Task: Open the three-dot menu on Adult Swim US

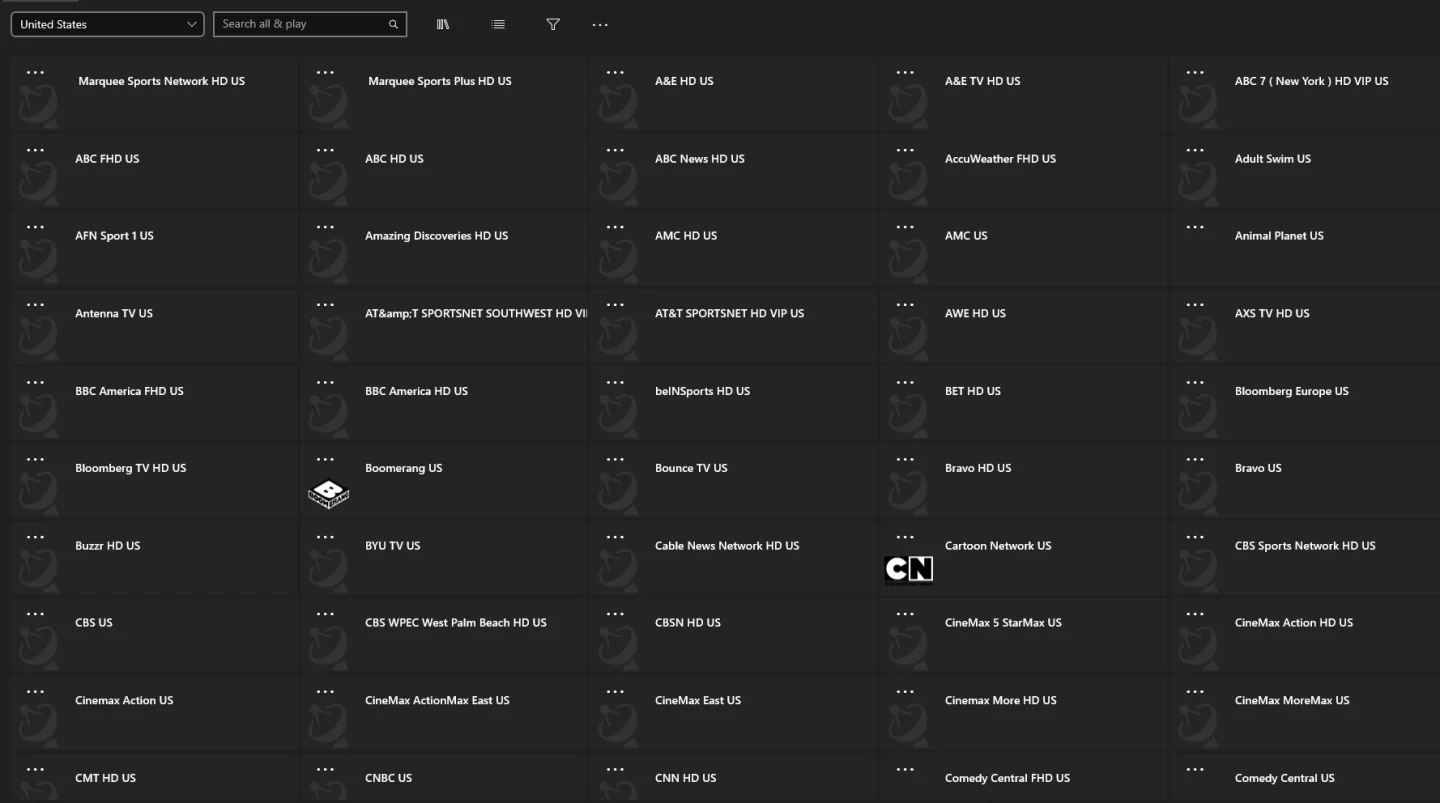Action: 1195,150
